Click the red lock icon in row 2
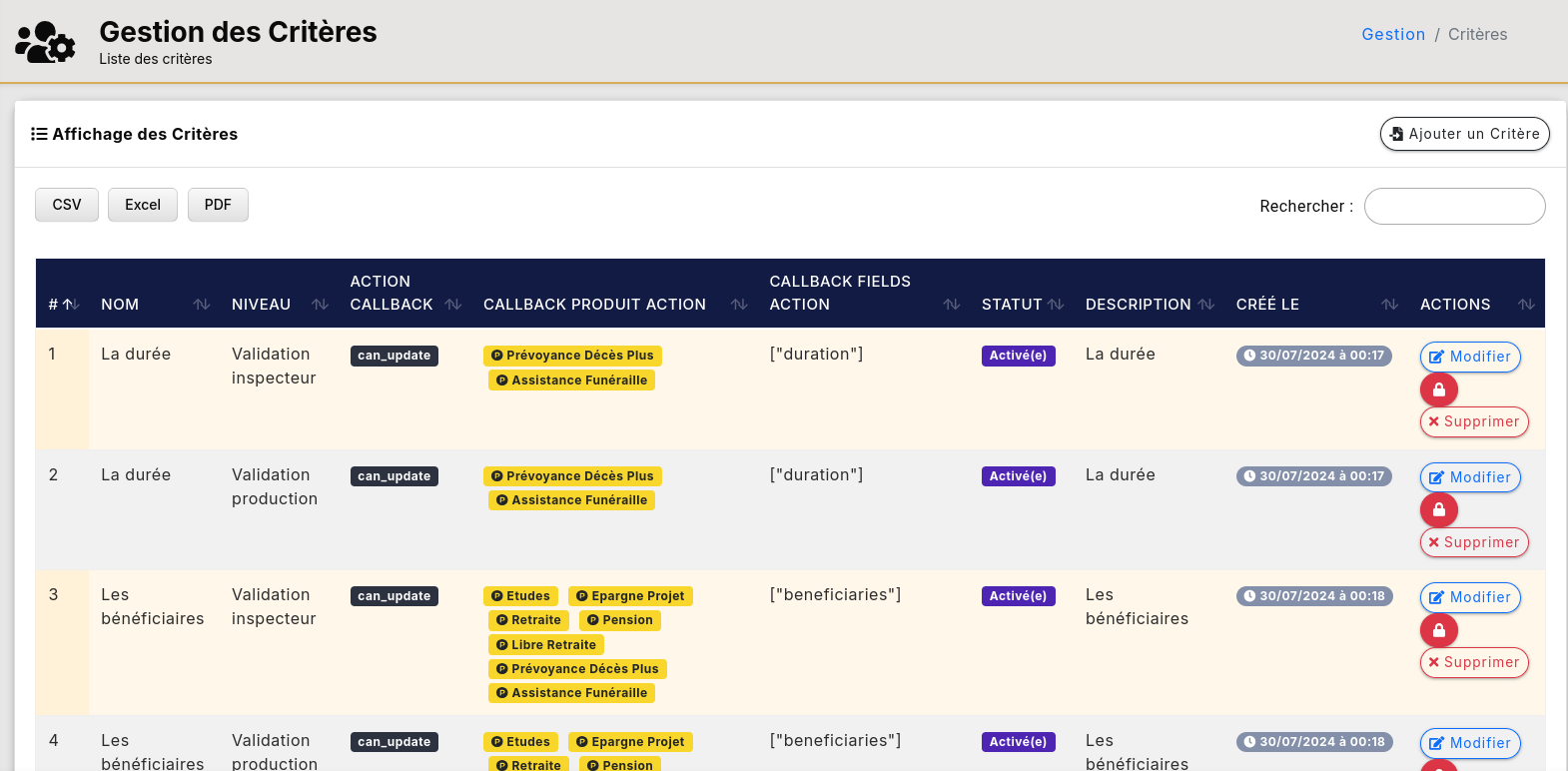Screen dimensions: 1568x771 click(1438, 510)
